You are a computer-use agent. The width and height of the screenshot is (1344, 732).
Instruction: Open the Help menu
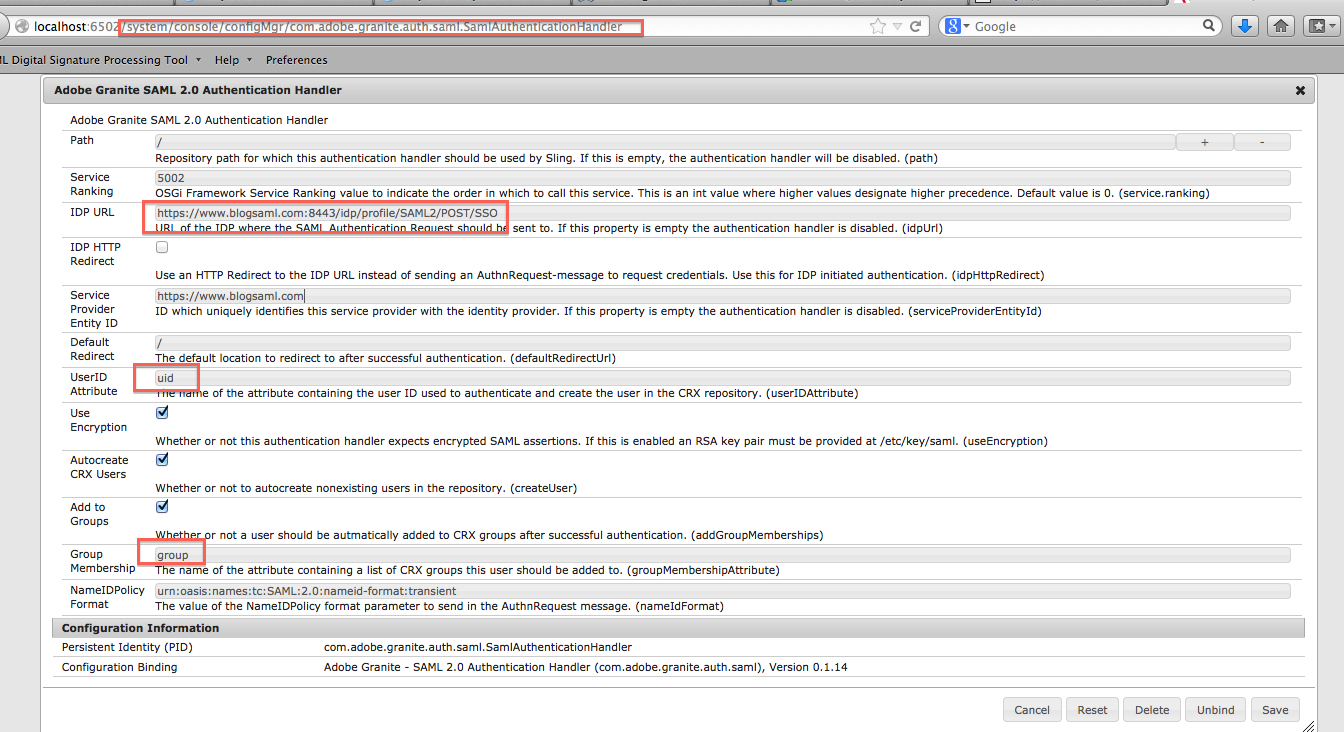pyautogui.click(x=233, y=60)
